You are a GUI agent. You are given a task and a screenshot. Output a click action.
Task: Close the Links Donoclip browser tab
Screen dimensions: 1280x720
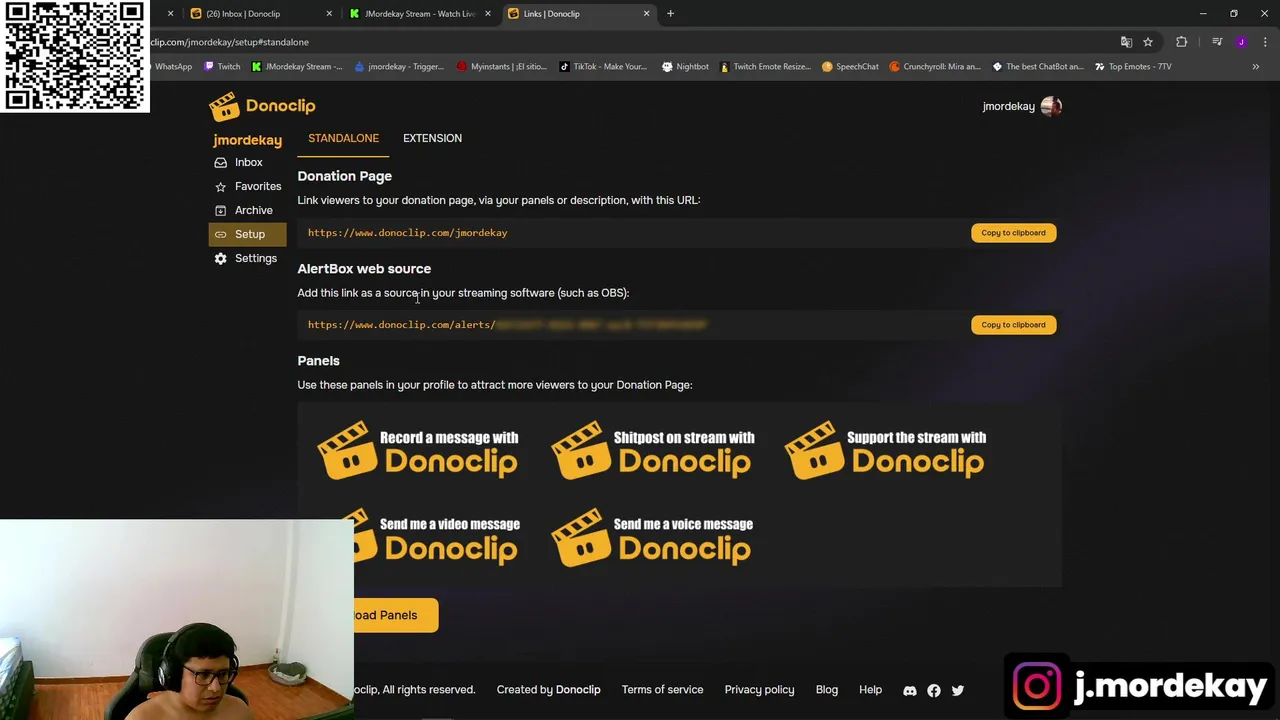646,14
